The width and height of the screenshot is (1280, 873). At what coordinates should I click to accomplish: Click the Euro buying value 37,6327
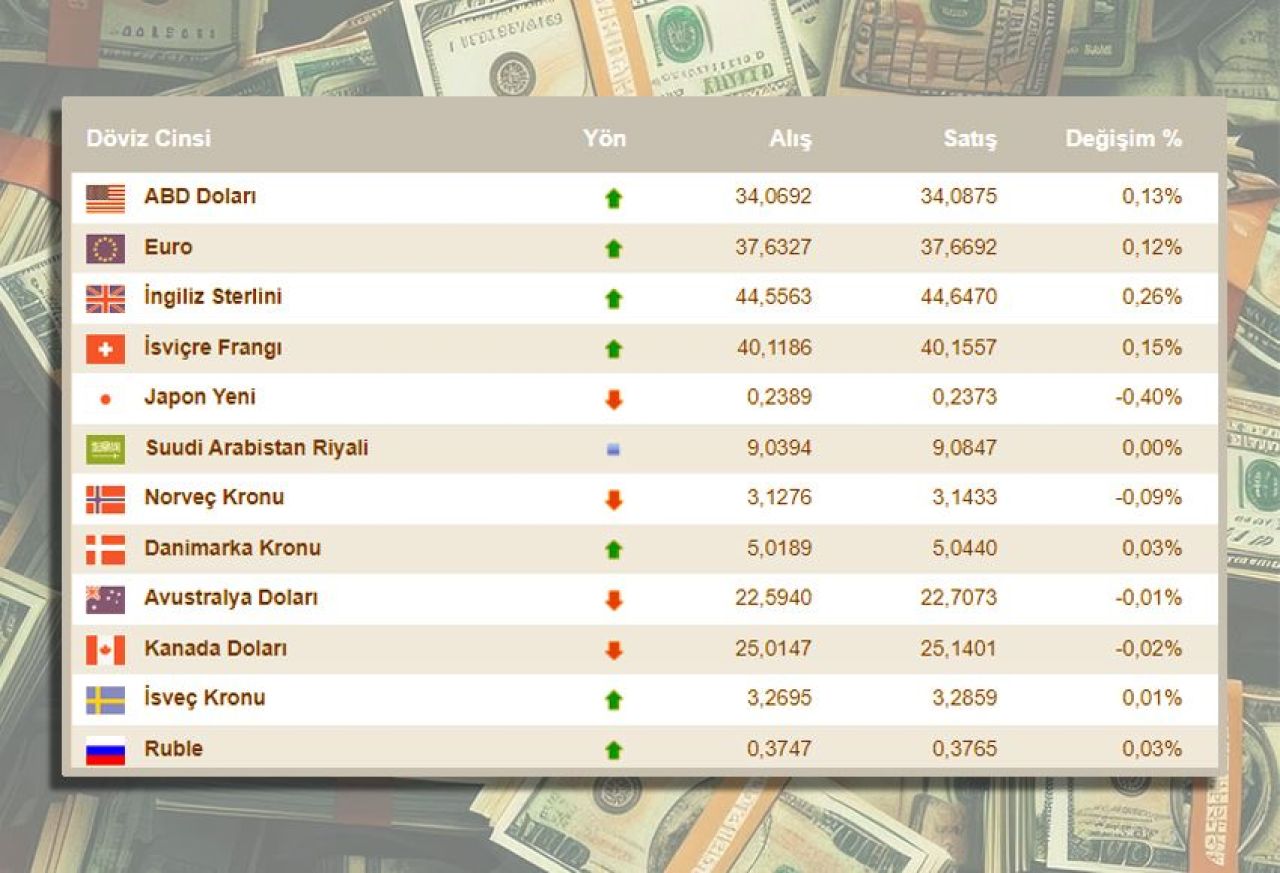tap(773, 247)
